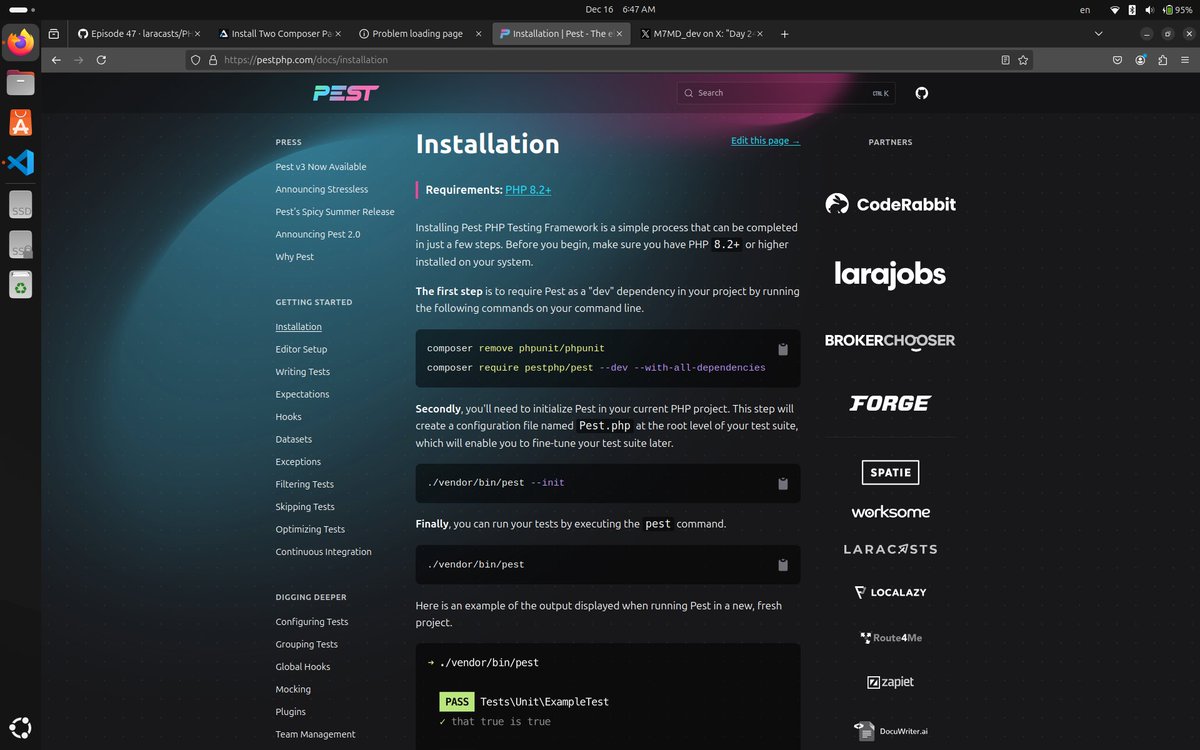This screenshot has width=1200, height=750.
Task: Open the Localazy partner logo
Action: pyautogui.click(x=890, y=592)
